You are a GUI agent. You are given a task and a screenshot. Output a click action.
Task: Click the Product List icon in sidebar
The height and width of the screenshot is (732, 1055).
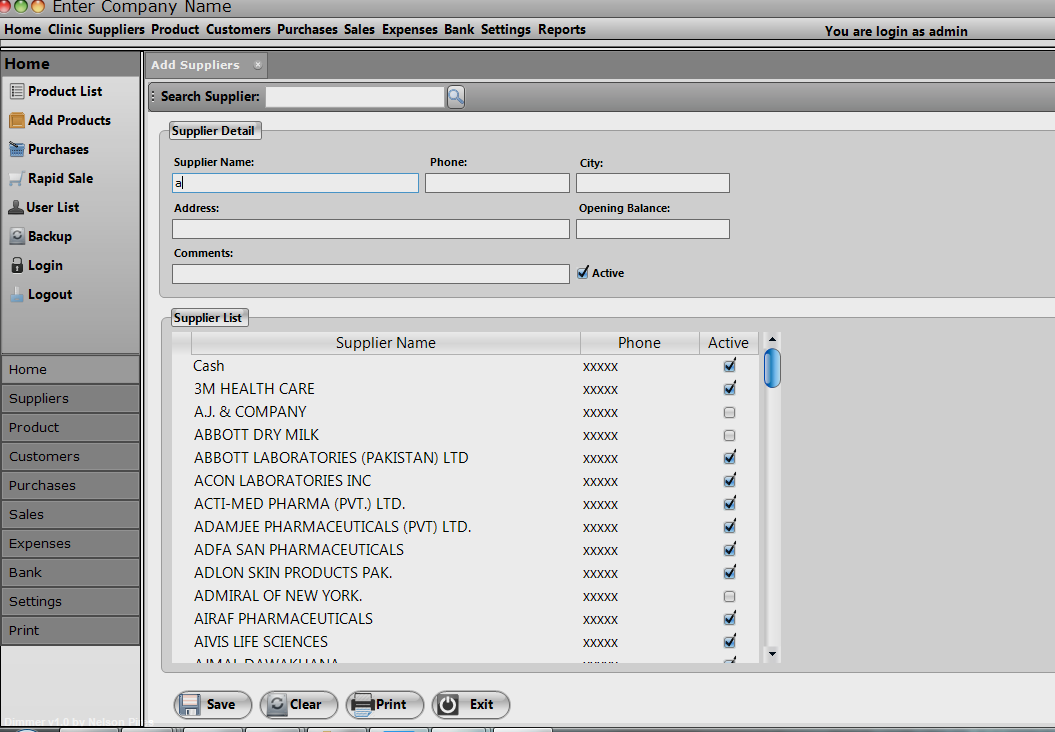coord(17,91)
